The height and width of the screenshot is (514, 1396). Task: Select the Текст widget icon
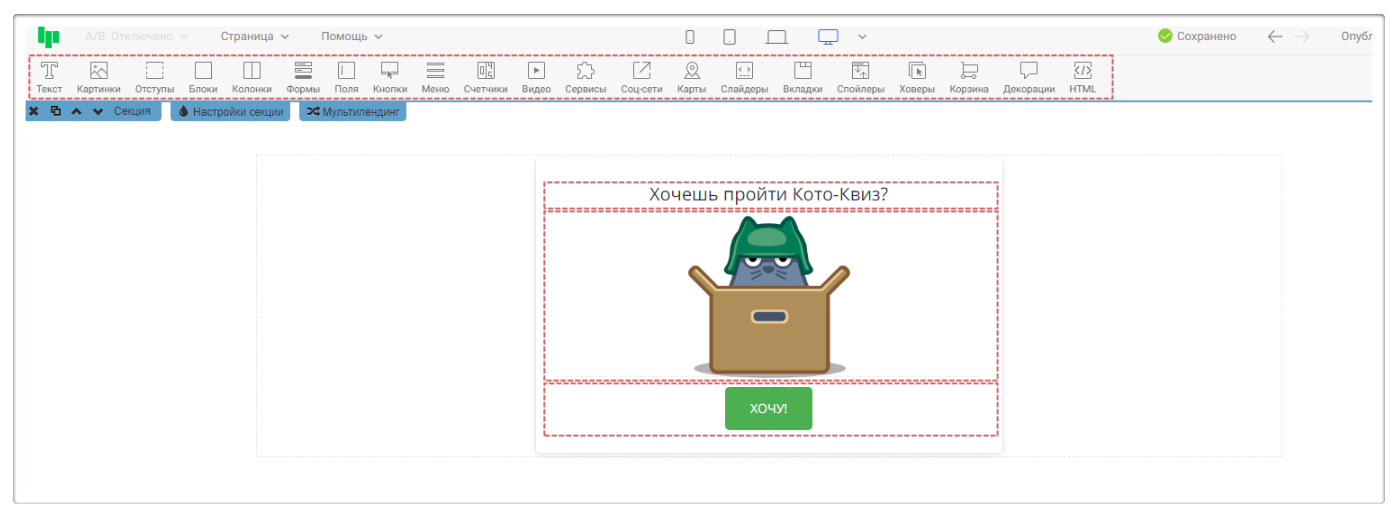(x=49, y=71)
